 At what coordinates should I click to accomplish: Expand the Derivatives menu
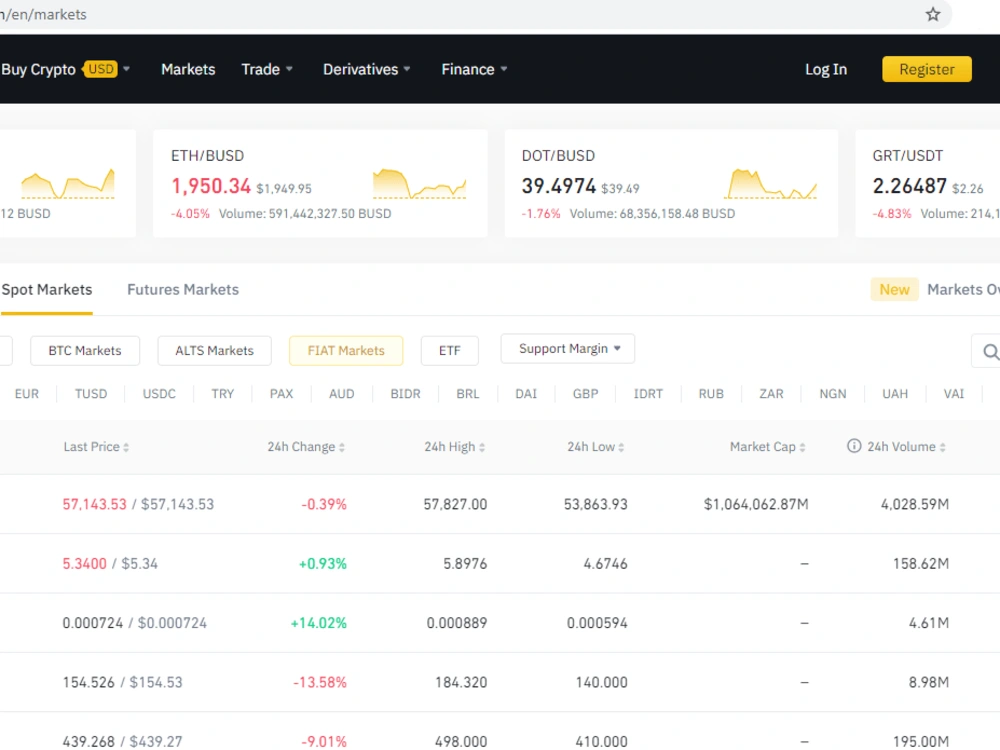click(367, 69)
